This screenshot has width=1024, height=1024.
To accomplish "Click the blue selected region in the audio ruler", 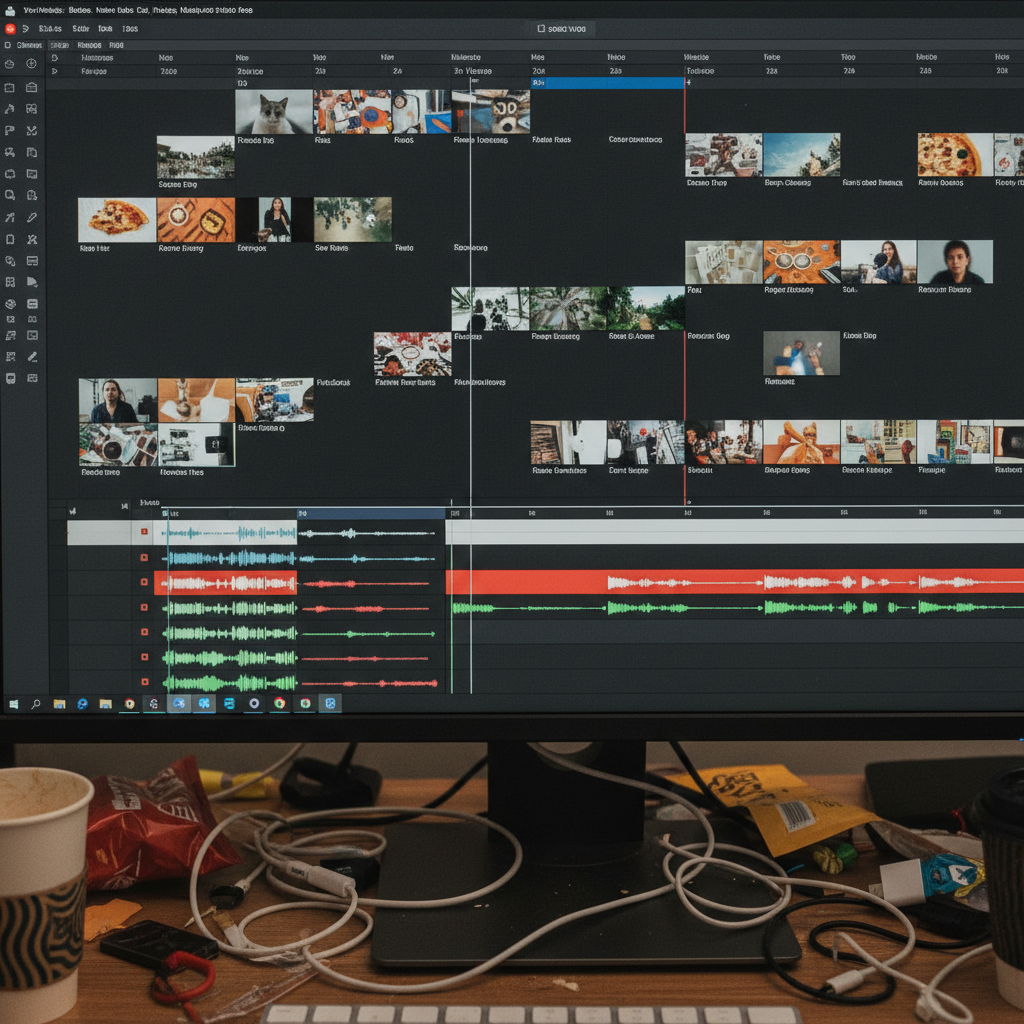I will tap(371, 514).
